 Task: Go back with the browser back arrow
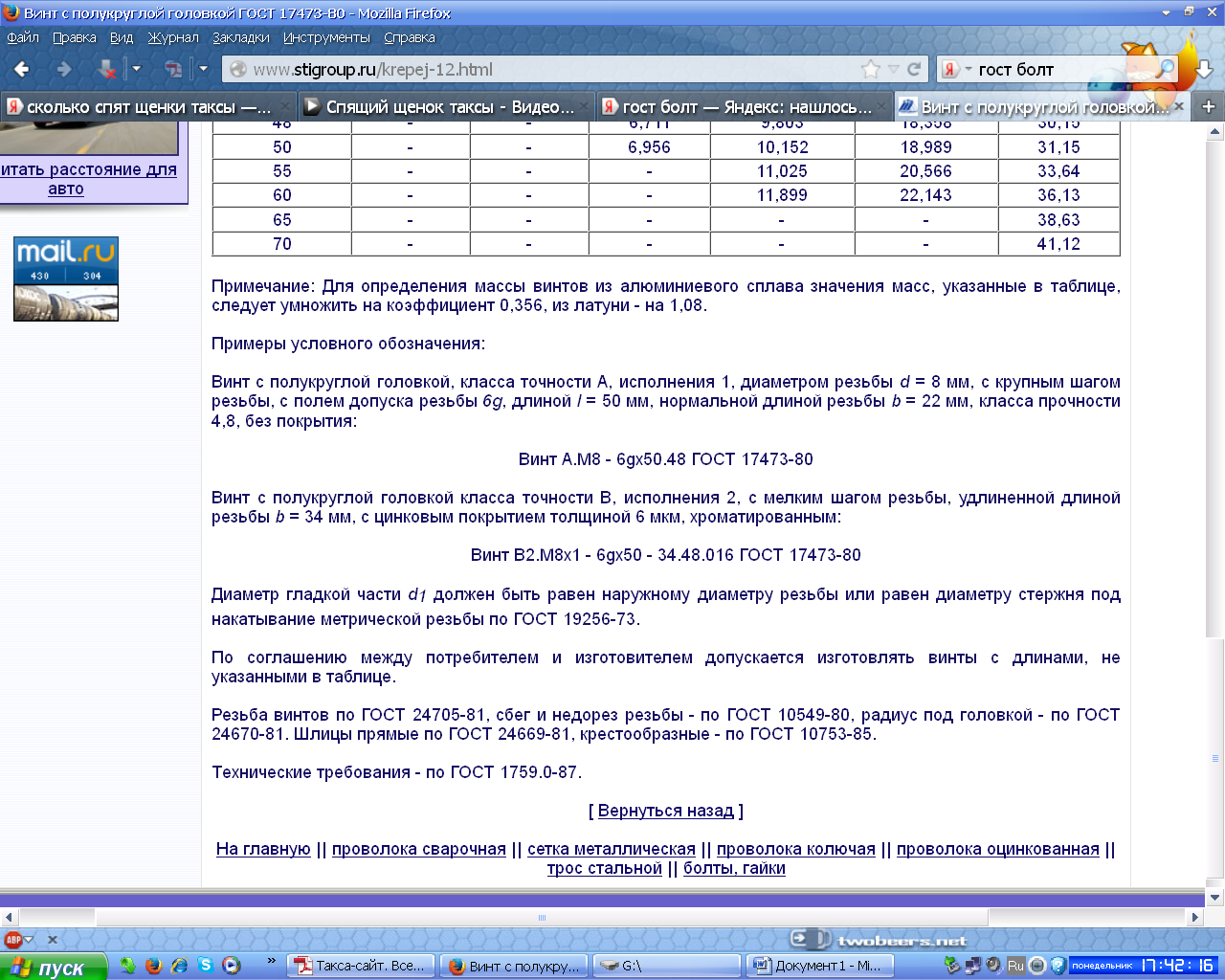(x=22, y=69)
